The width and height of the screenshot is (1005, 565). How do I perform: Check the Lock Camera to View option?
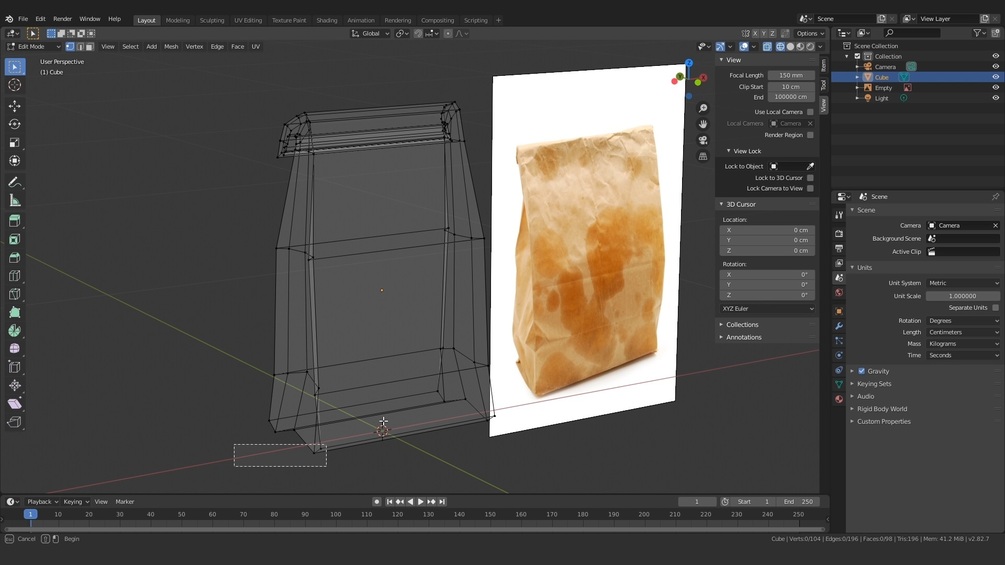tap(810, 188)
